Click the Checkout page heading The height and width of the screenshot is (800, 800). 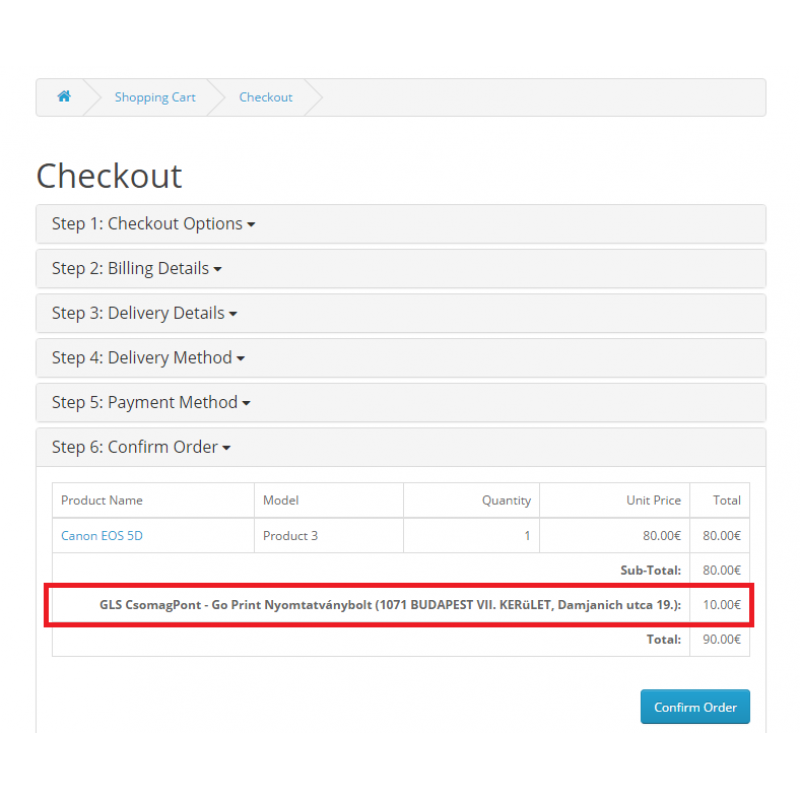point(109,176)
